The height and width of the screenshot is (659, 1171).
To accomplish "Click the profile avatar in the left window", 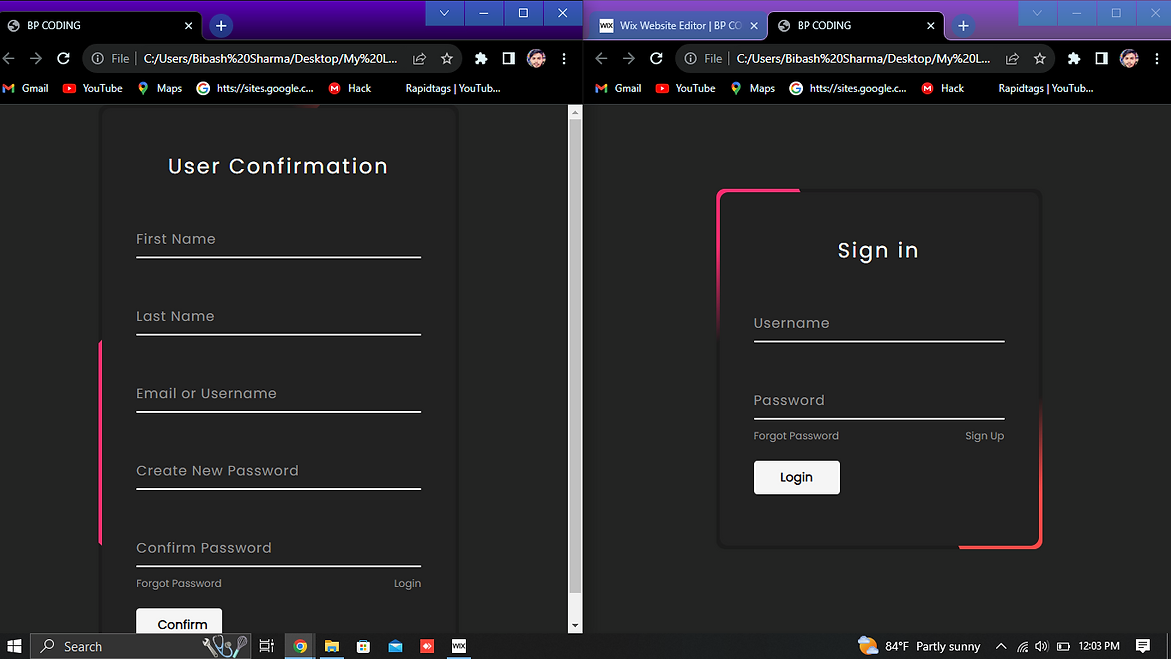I will click(536, 59).
